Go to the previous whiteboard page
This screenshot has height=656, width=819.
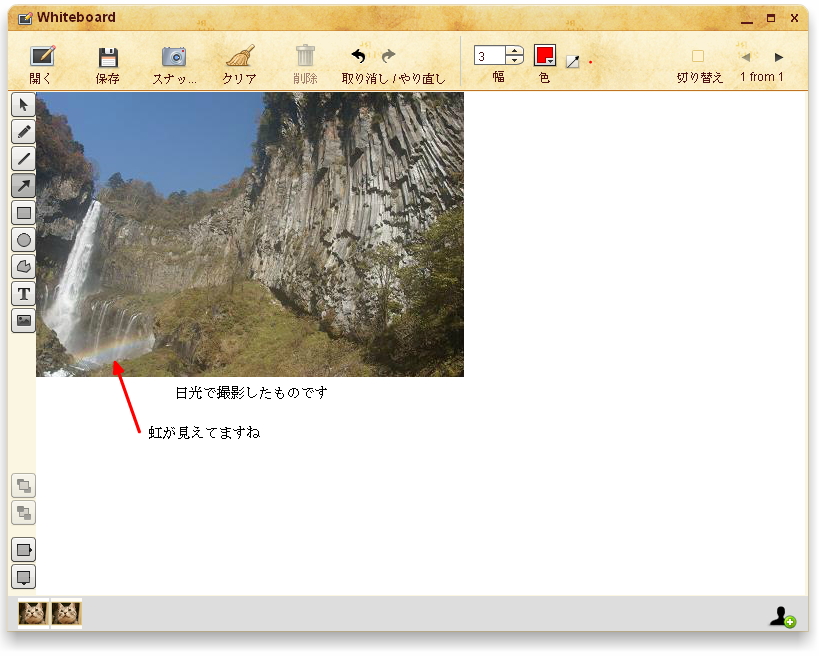pos(746,57)
